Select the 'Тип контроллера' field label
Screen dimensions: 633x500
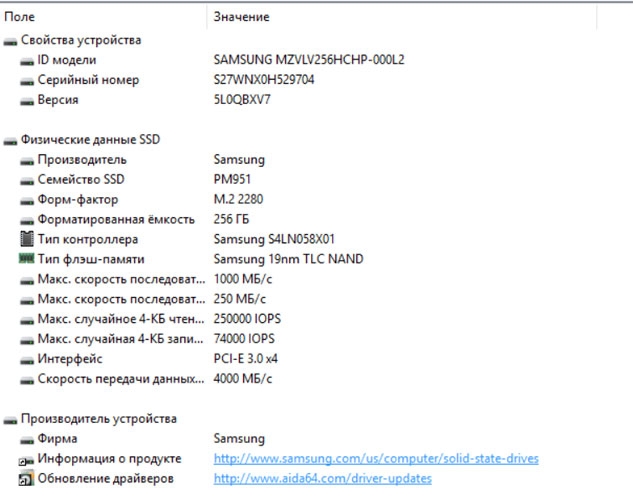click(88, 239)
